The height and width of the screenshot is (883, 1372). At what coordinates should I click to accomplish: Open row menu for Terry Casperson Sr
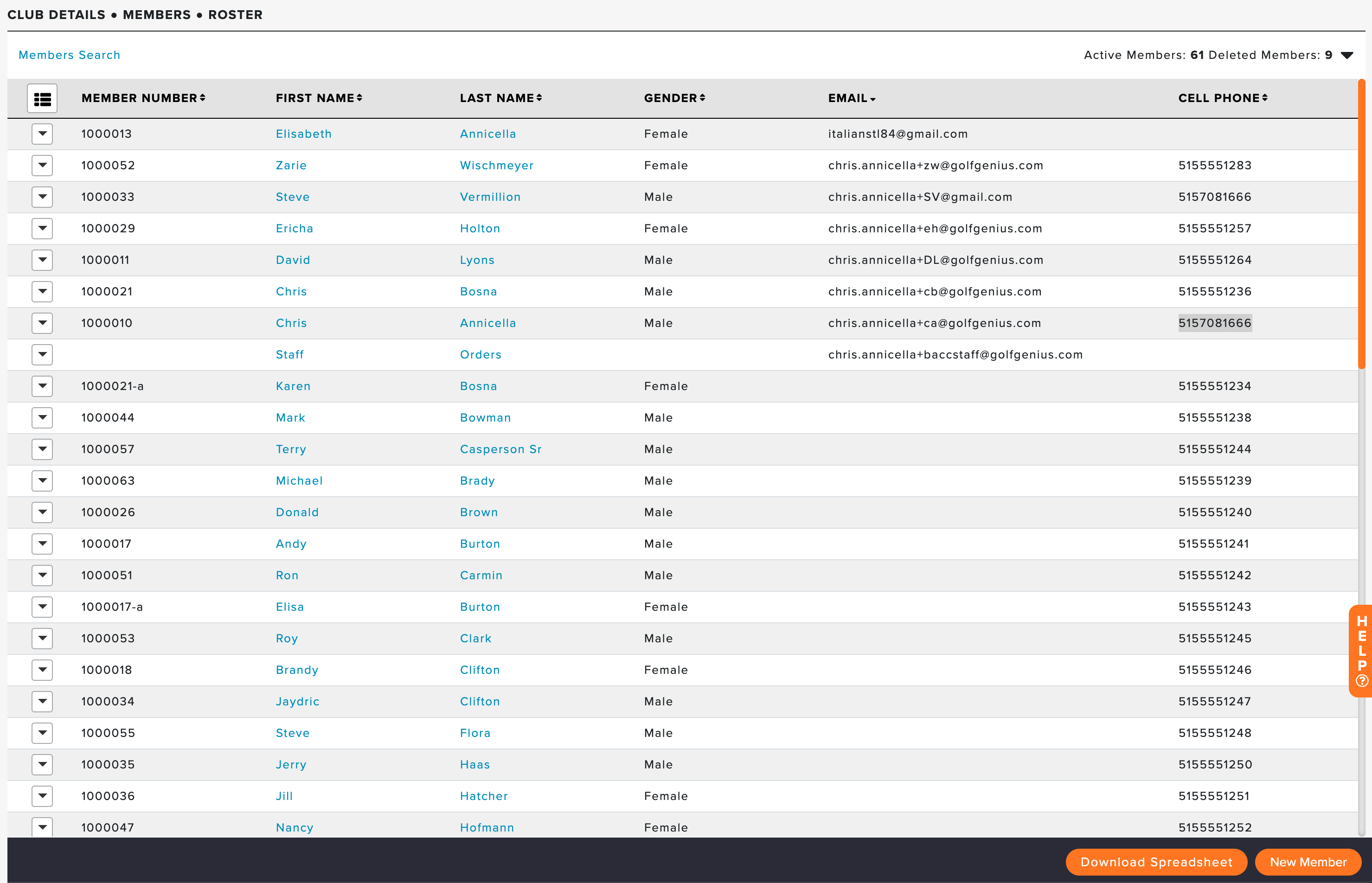click(42, 449)
